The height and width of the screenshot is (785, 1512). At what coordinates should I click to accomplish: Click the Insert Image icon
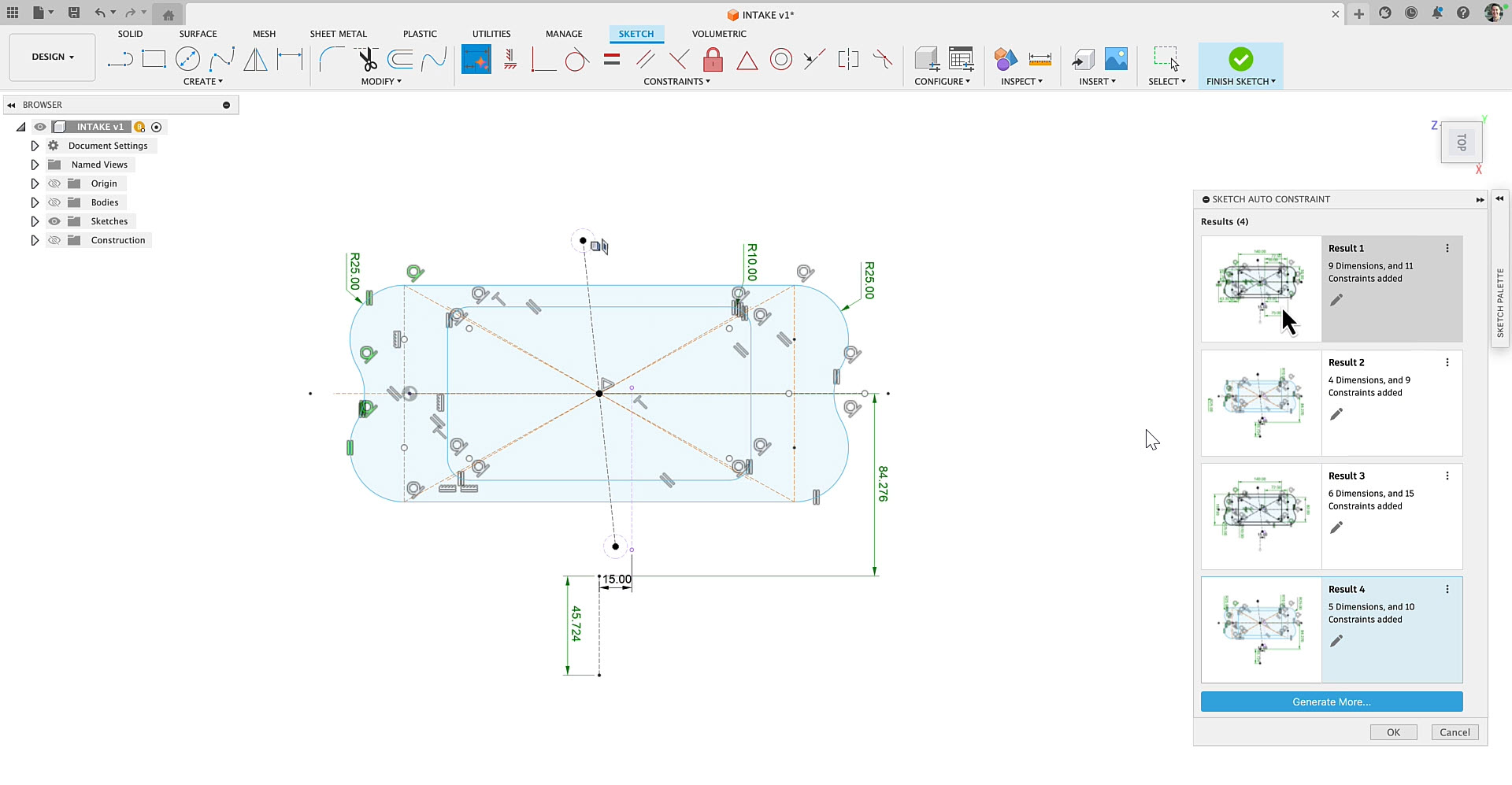coord(1116,59)
